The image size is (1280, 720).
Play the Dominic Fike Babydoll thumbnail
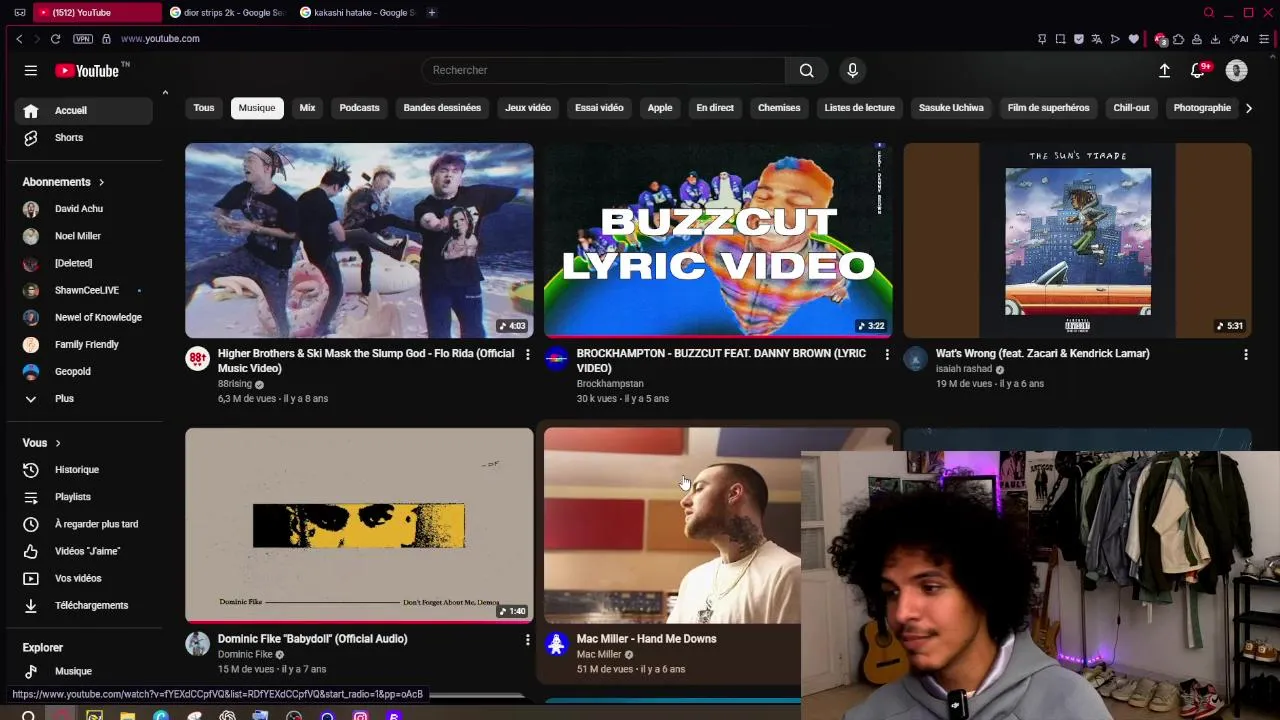359,525
